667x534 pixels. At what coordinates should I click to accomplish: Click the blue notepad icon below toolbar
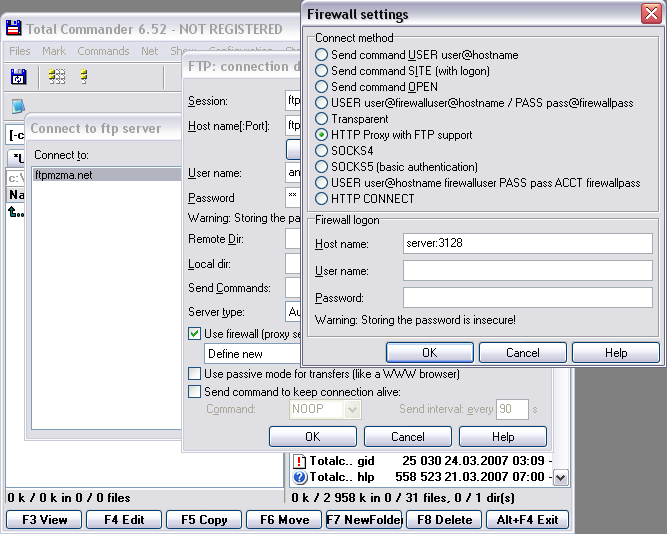pyautogui.click(x=18, y=106)
